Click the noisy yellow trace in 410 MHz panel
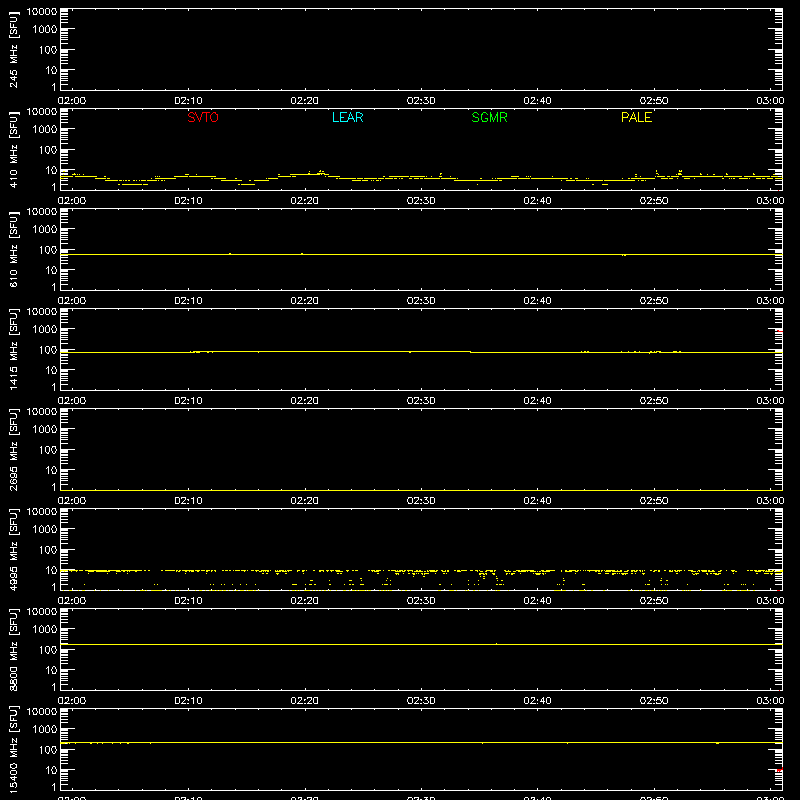 (421, 178)
